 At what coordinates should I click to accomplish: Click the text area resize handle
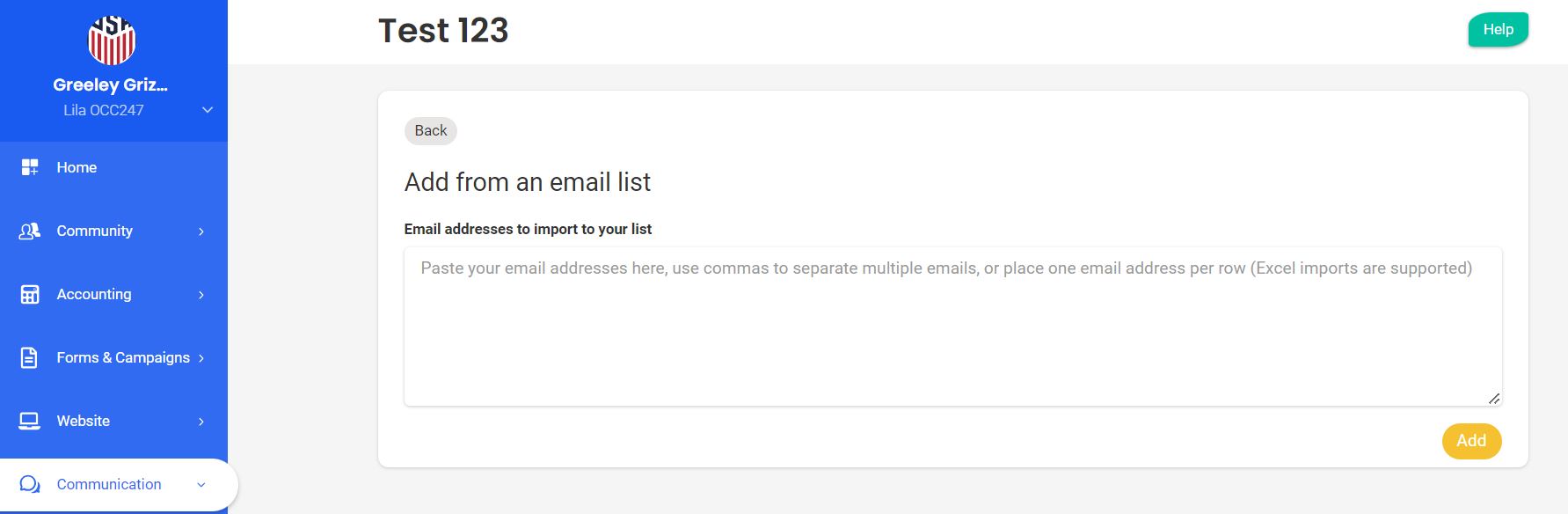point(1494,399)
